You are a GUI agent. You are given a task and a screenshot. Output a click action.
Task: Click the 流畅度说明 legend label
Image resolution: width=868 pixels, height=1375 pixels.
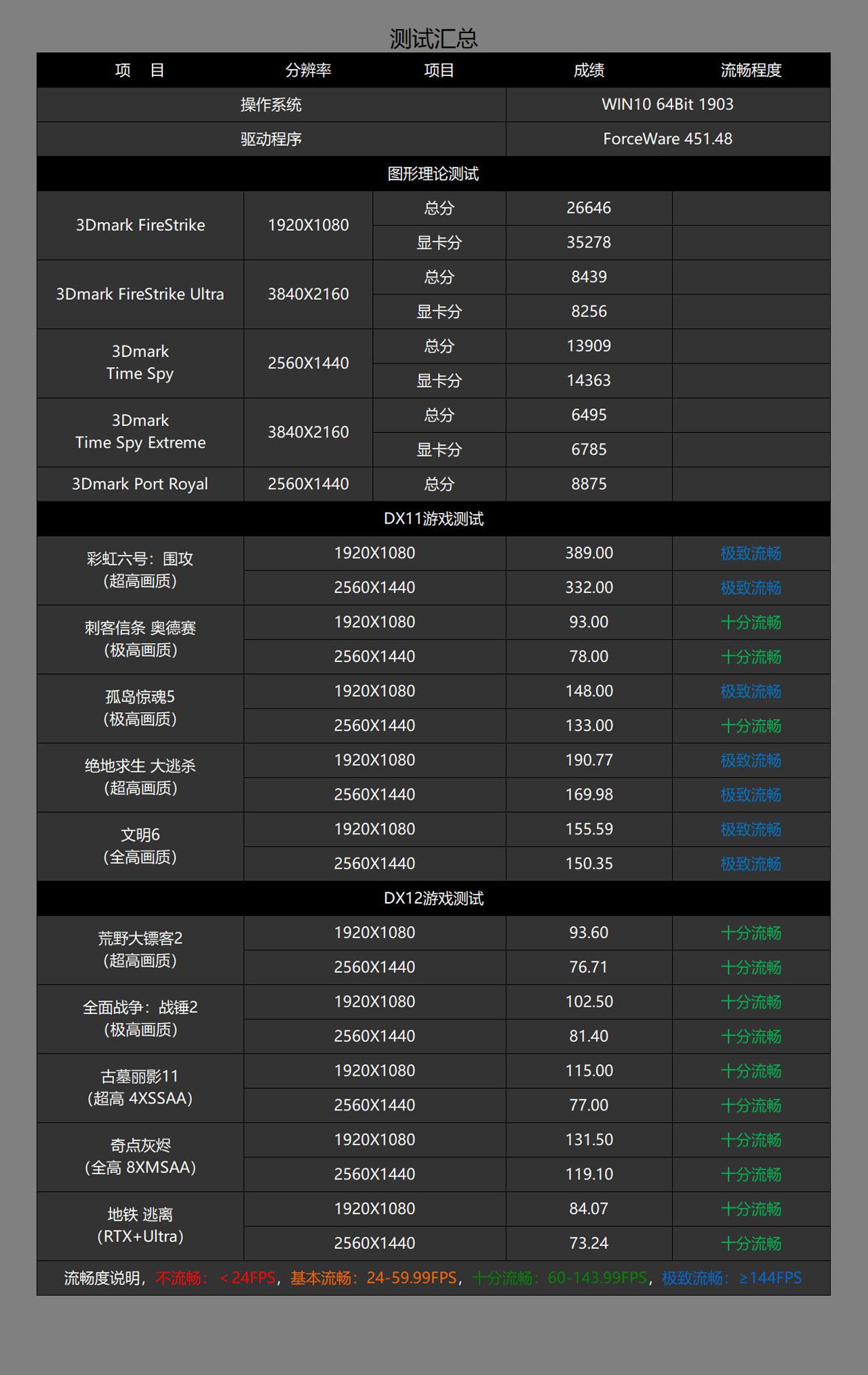click(x=102, y=1279)
